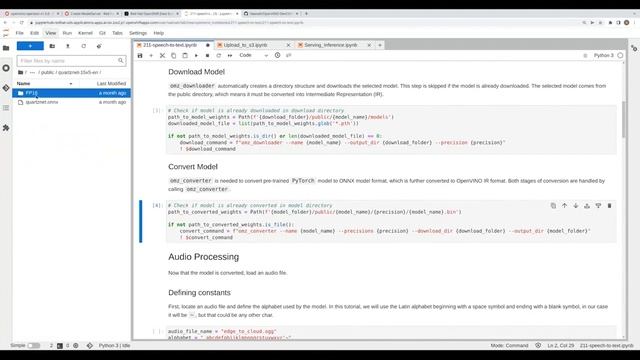Open the Extension Manager puzzle icon
Image resolution: width=640 pixels, height=360 pixels.
[x=6, y=128]
